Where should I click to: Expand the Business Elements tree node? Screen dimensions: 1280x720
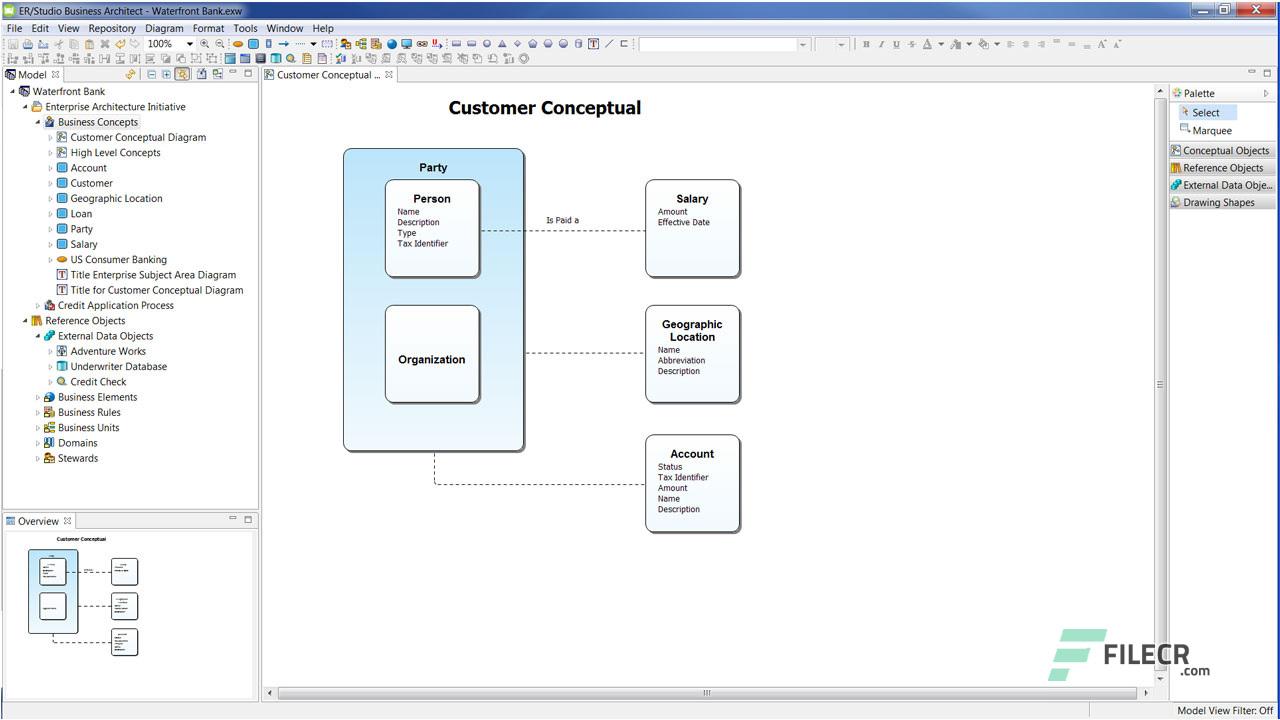37,397
